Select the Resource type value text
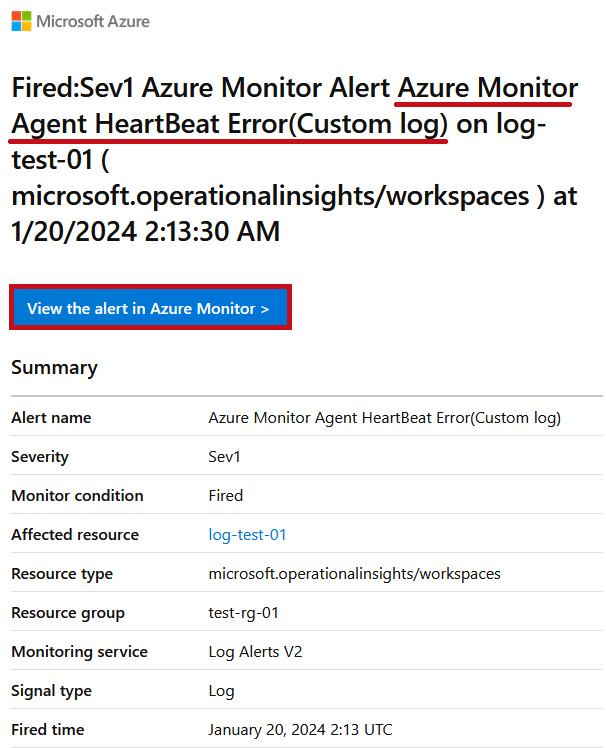Viewport: 606px width, 748px height. [355, 574]
